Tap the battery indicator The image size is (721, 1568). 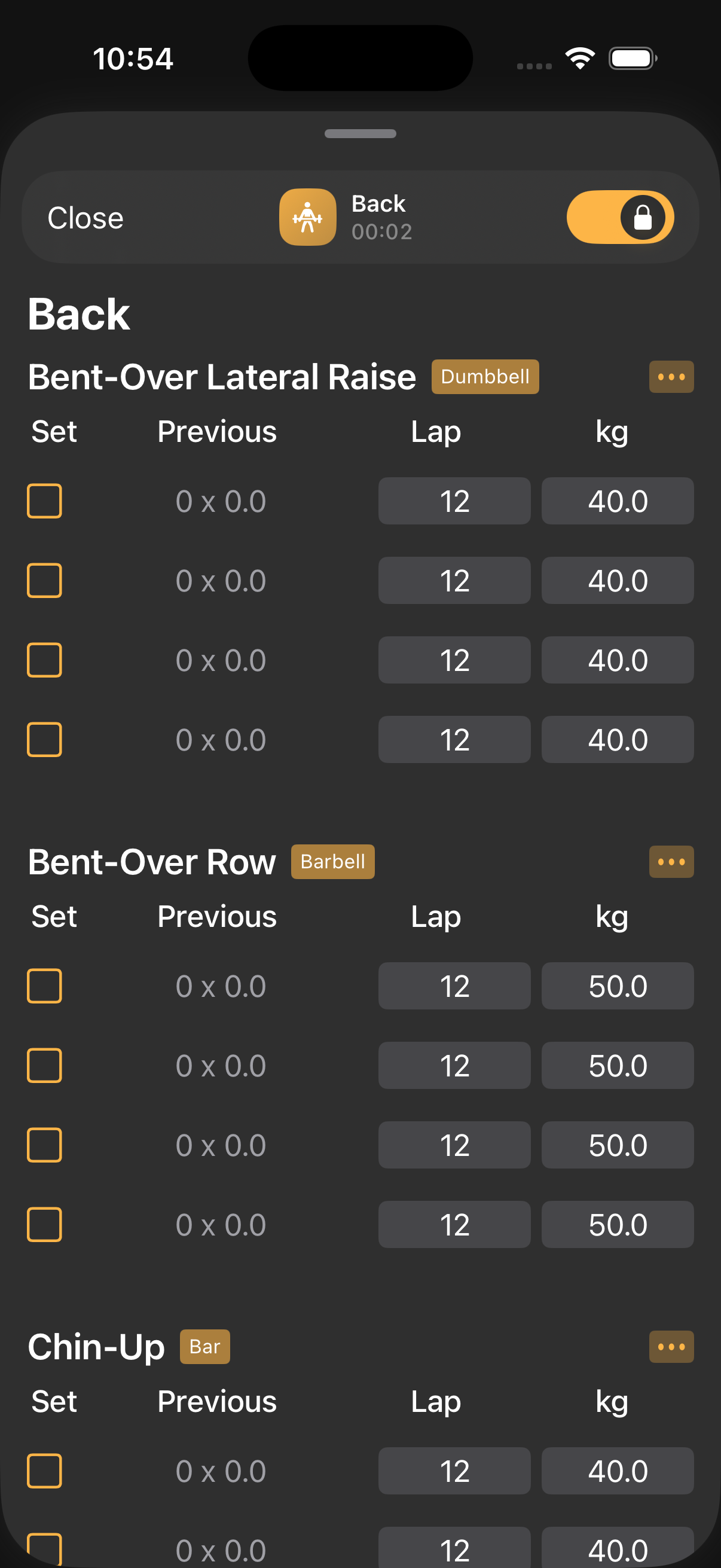tap(629, 58)
